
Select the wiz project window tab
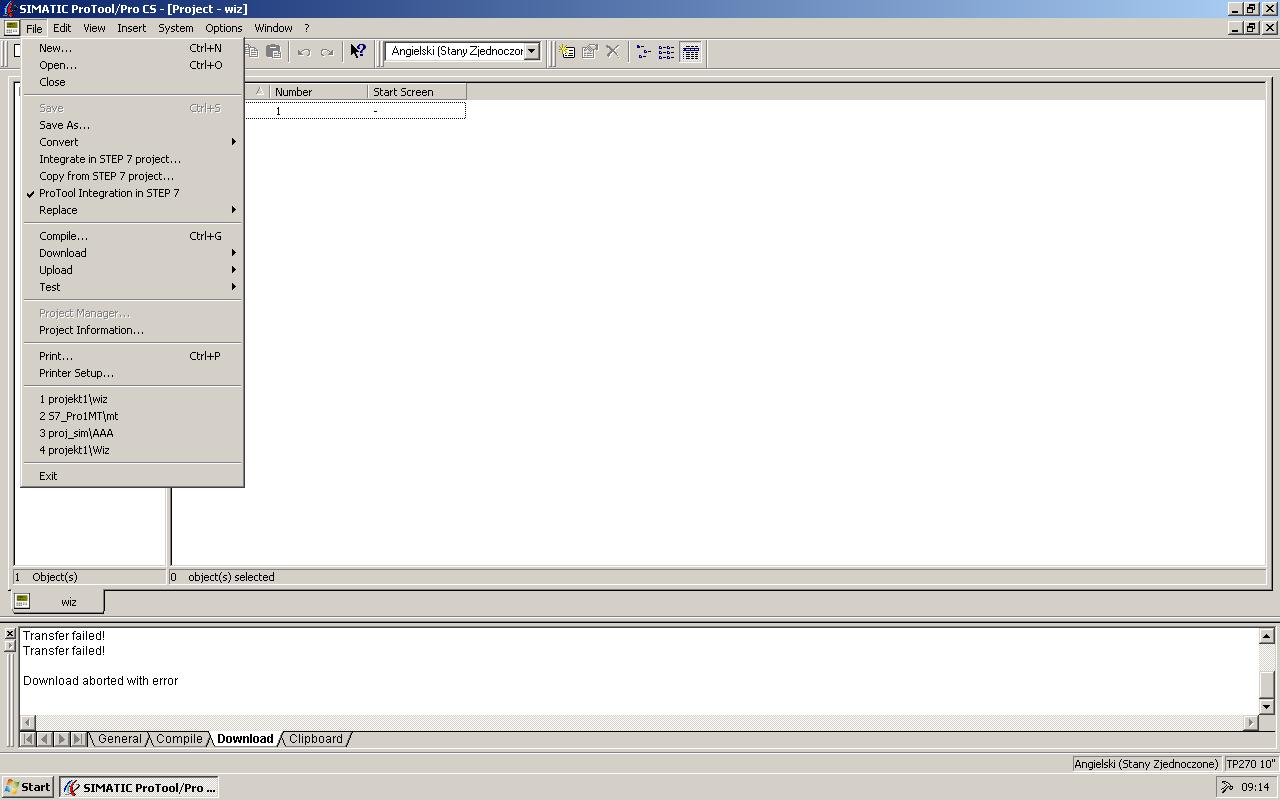[58, 601]
